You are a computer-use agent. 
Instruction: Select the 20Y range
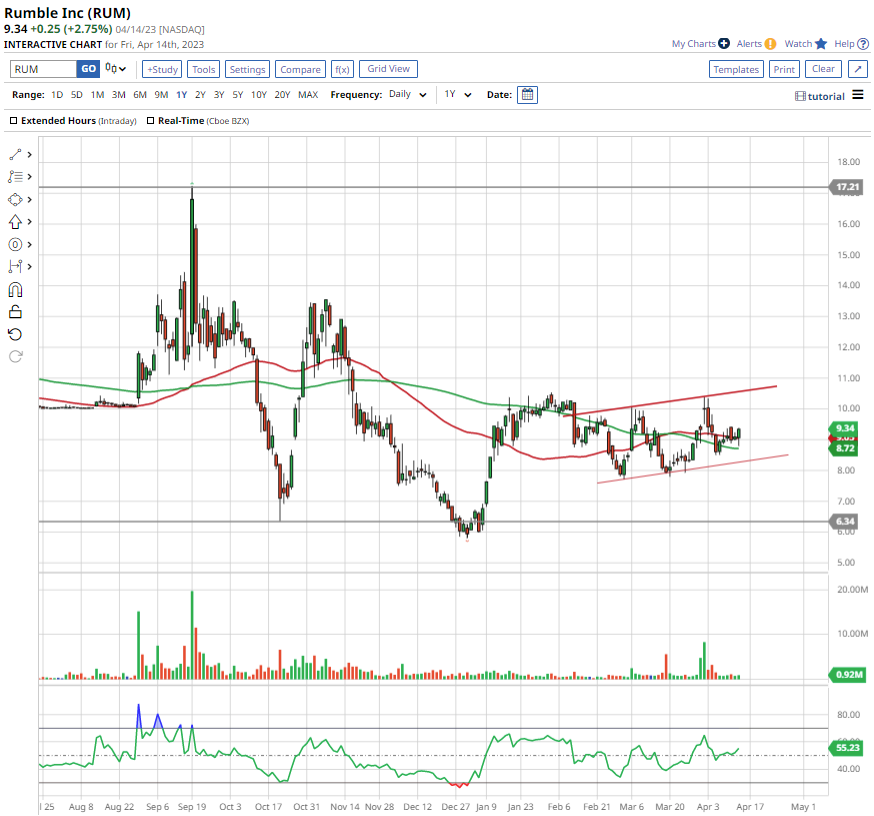pos(282,95)
